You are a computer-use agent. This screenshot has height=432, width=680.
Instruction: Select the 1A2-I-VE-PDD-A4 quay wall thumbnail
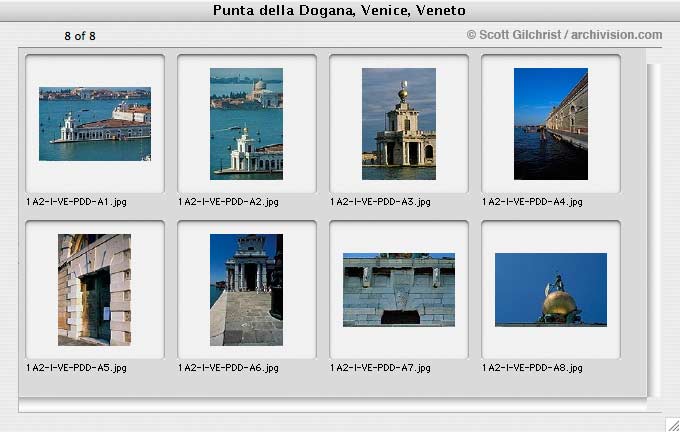click(x=551, y=124)
